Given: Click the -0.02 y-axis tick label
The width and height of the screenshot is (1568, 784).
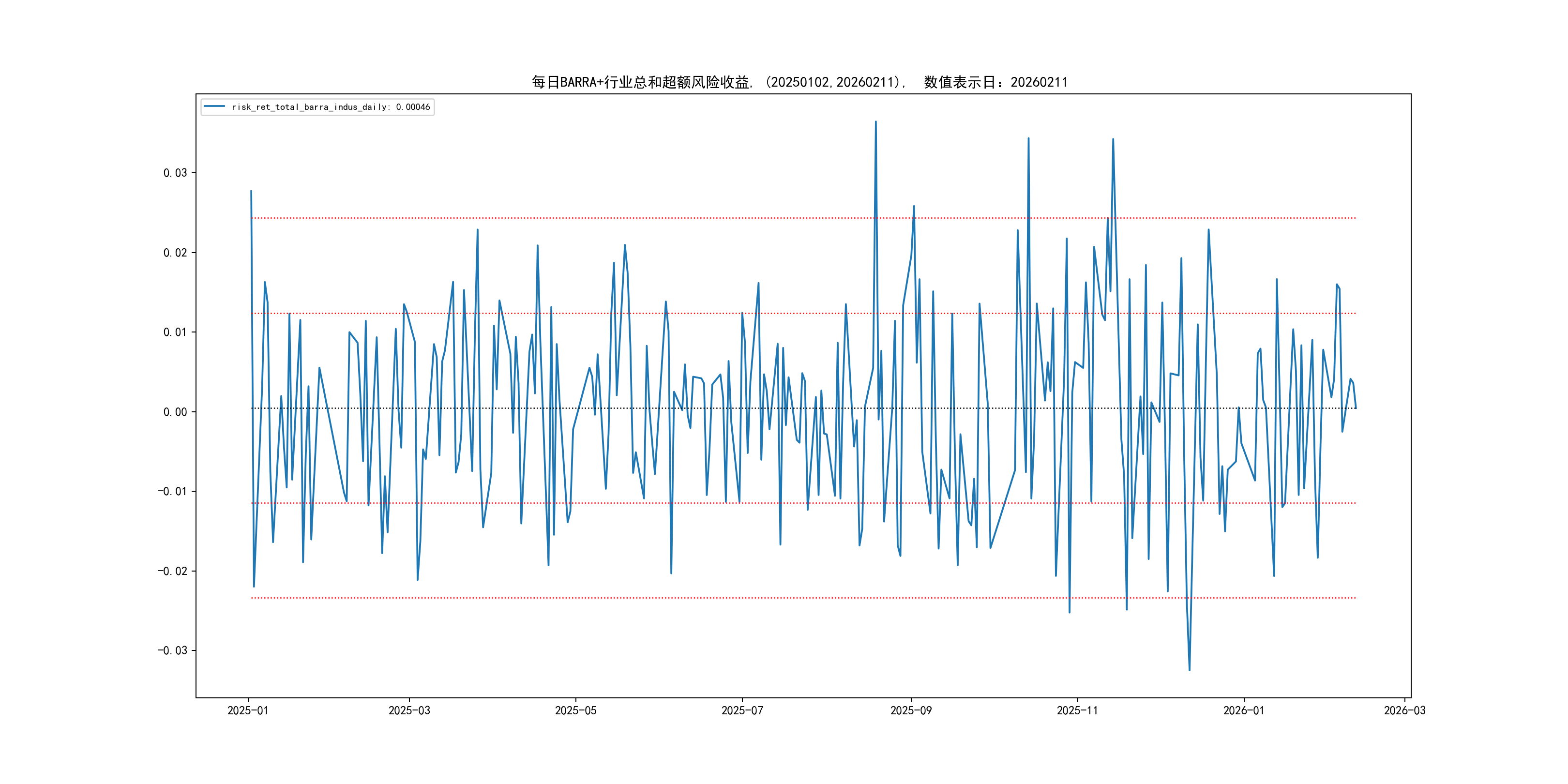Looking at the screenshot, I should pyautogui.click(x=172, y=571).
